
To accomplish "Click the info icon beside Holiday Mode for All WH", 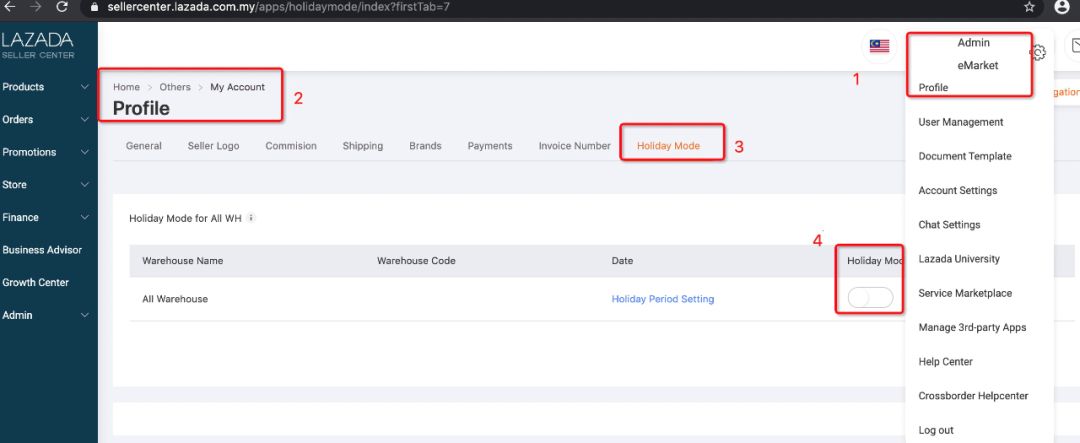I will click(x=251, y=217).
